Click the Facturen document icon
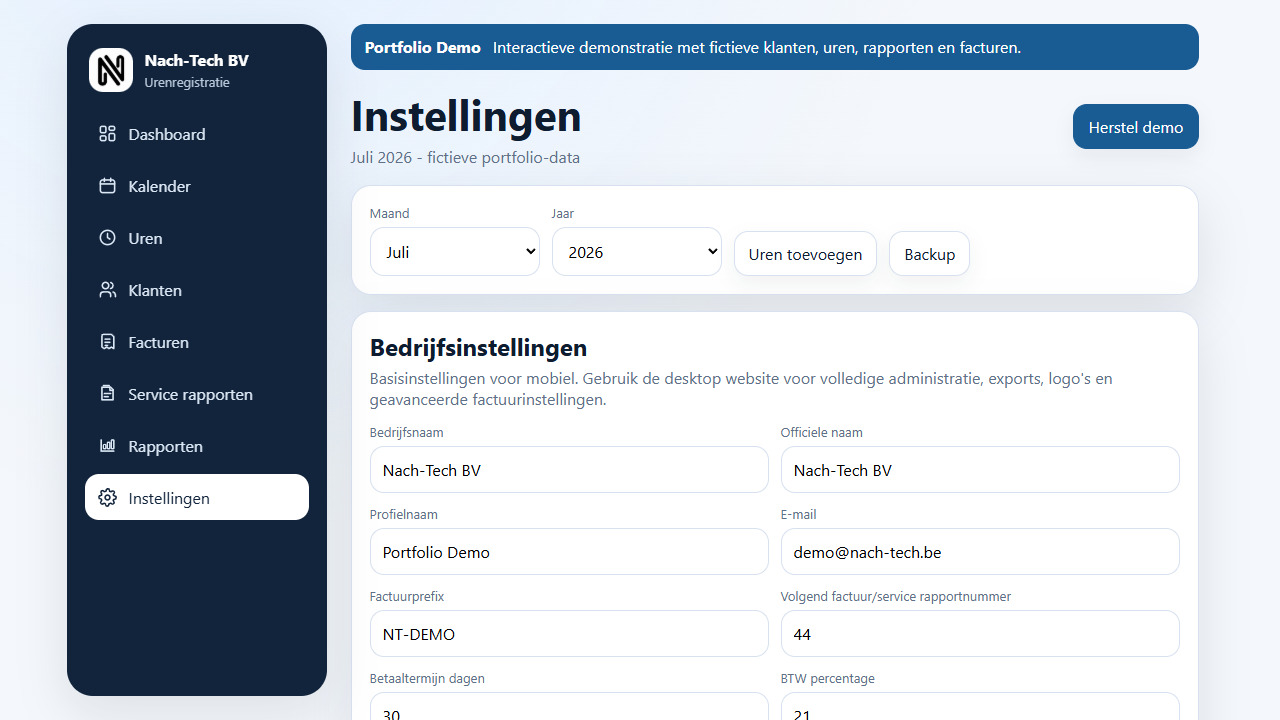This screenshot has width=1280, height=720. pos(107,342)
